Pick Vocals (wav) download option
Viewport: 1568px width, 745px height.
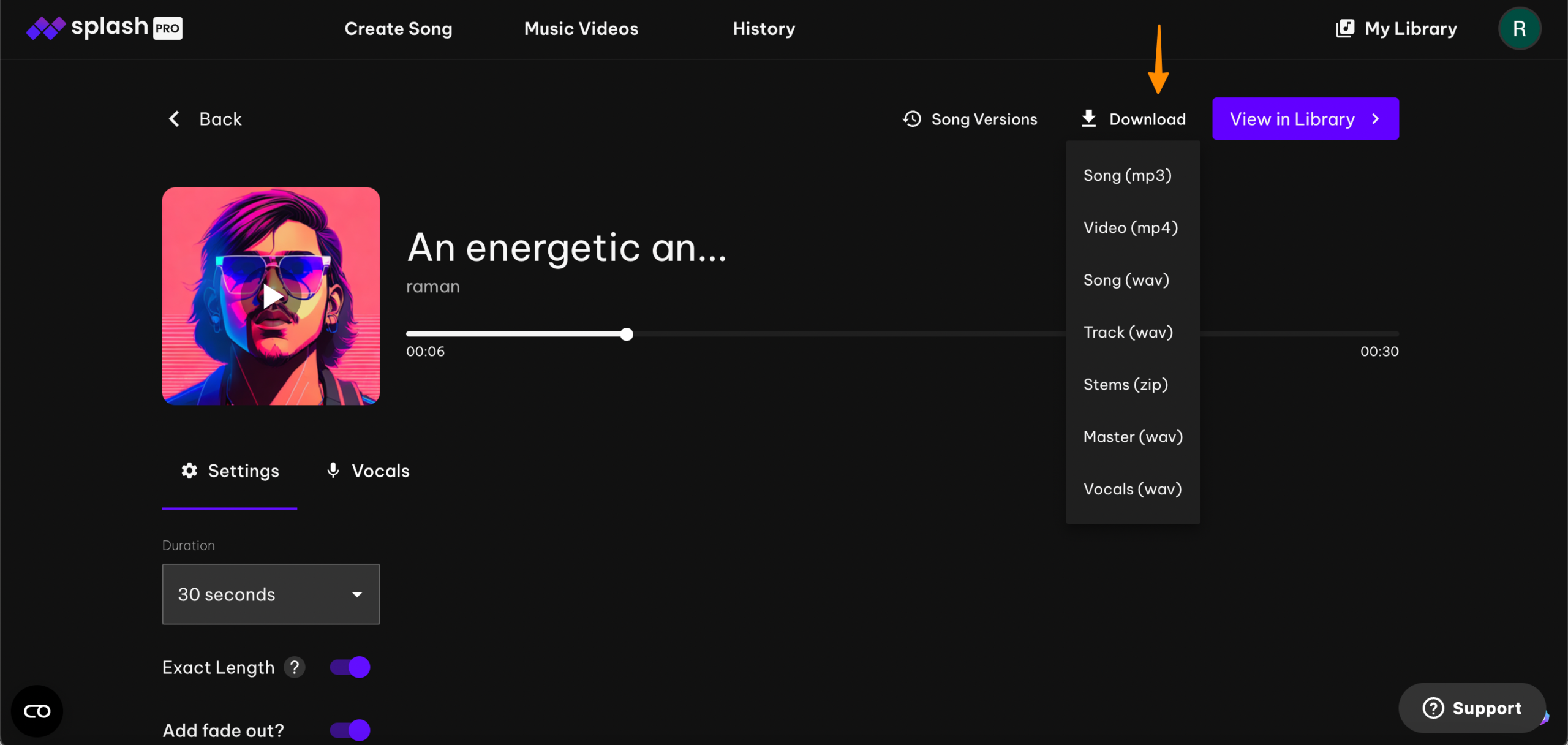pyautogui.click(x=1132, y=489)
